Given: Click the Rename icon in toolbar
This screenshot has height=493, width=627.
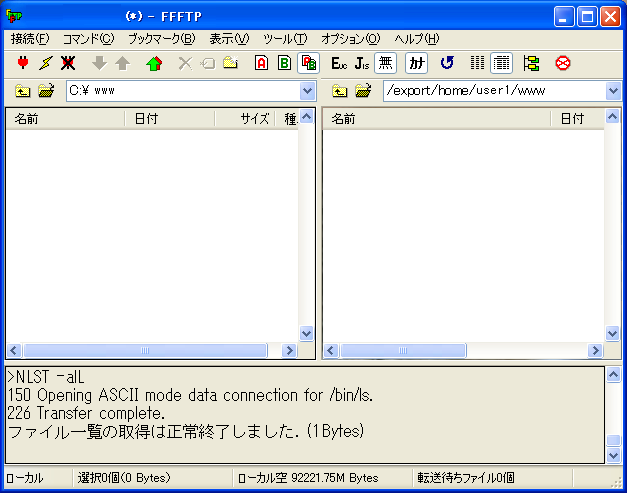Looking at the screenshot, I should [208, 63].
